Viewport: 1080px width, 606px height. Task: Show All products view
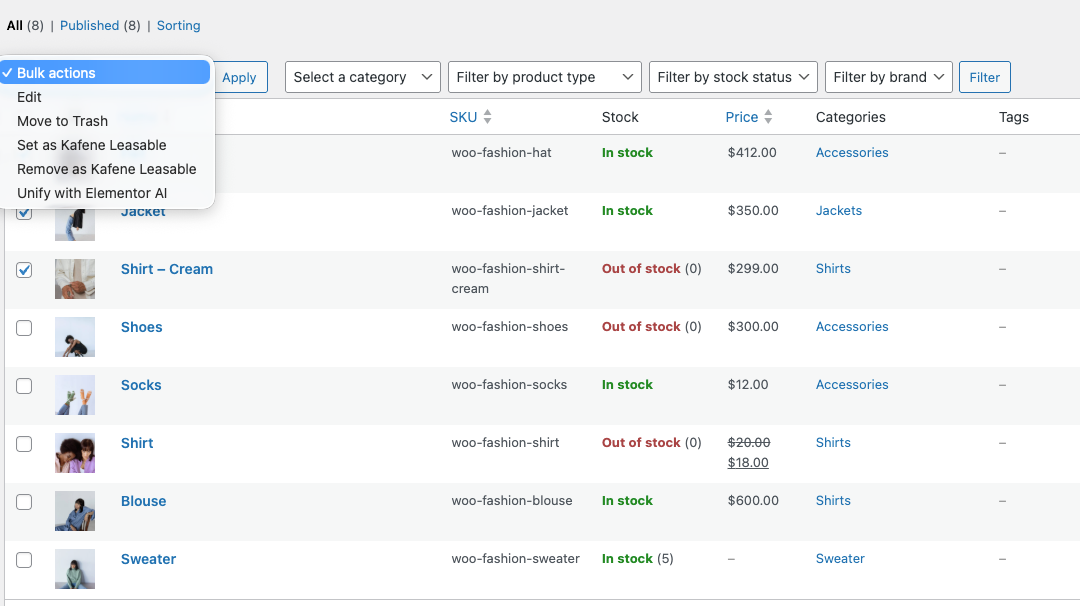pos(14,25)
